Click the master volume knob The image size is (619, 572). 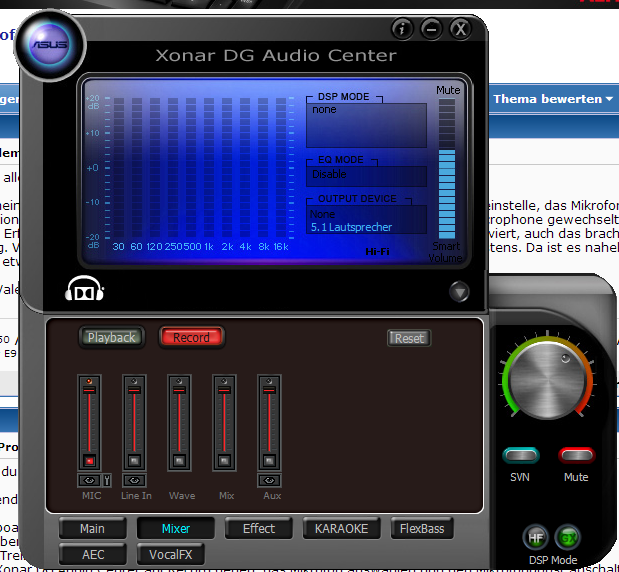[x=548, y=380]
